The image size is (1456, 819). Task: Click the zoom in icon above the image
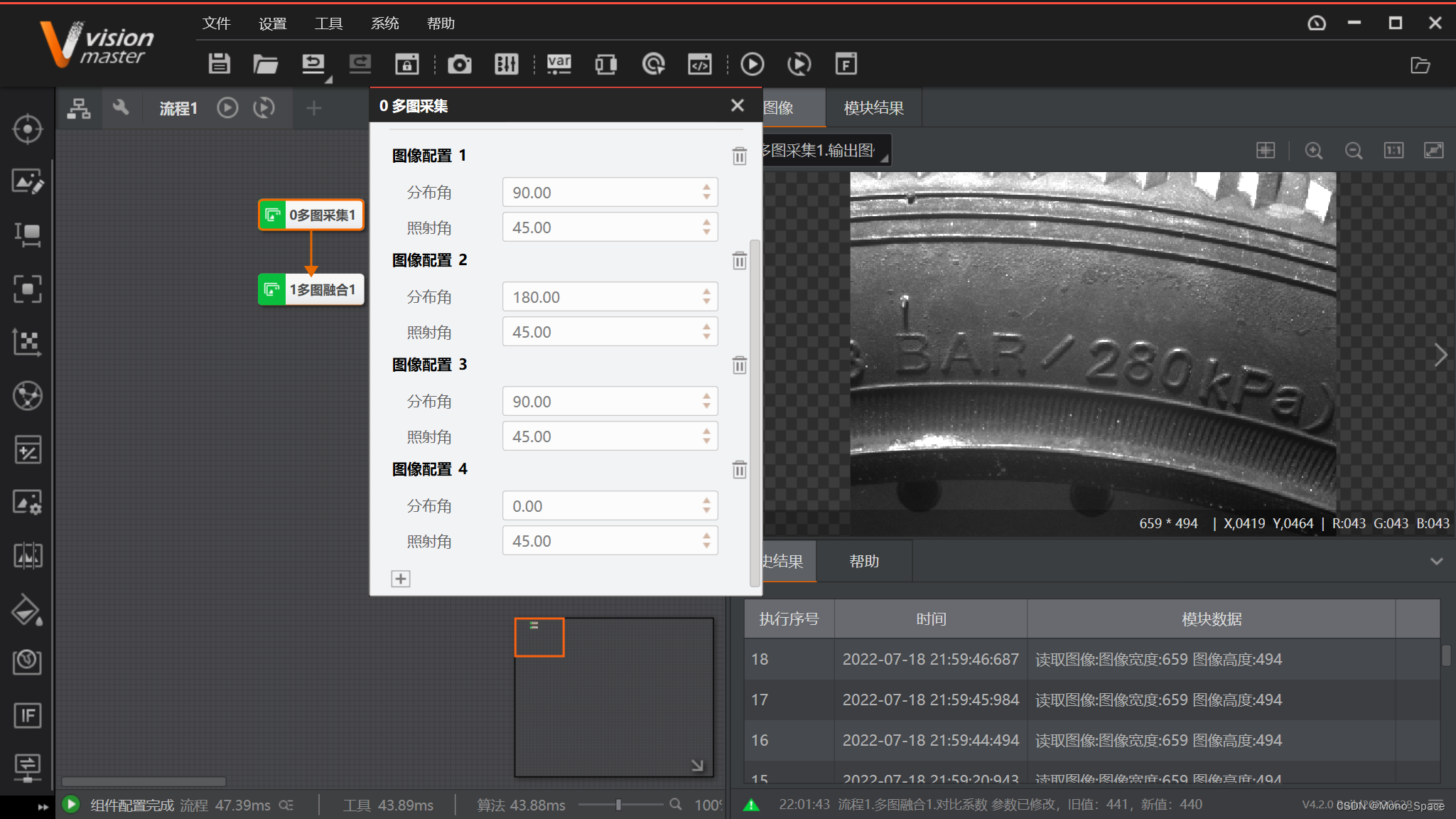pyautogui.click(x=1313, y=151)
